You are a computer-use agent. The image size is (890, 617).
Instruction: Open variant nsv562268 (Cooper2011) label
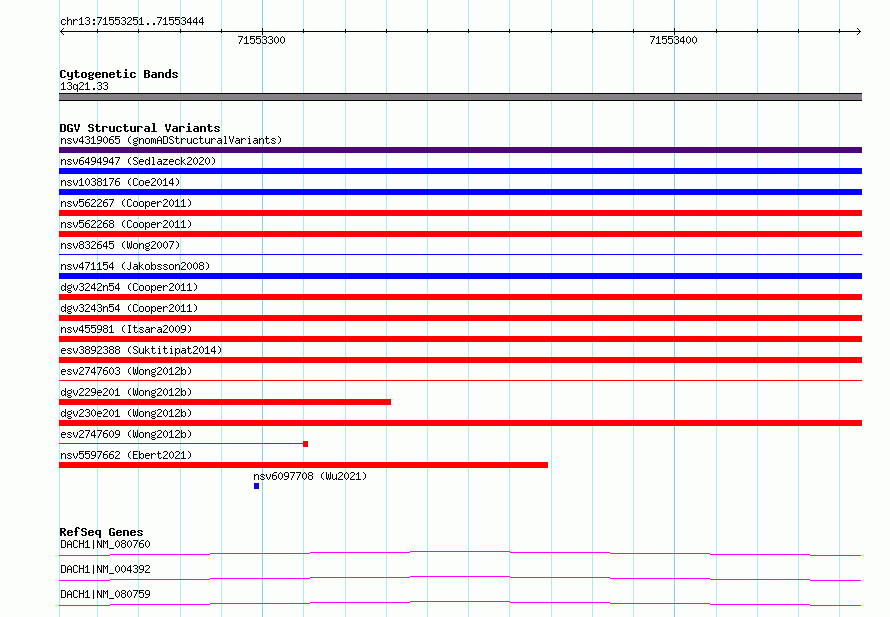pyautogui.click(x=126, y=224)
